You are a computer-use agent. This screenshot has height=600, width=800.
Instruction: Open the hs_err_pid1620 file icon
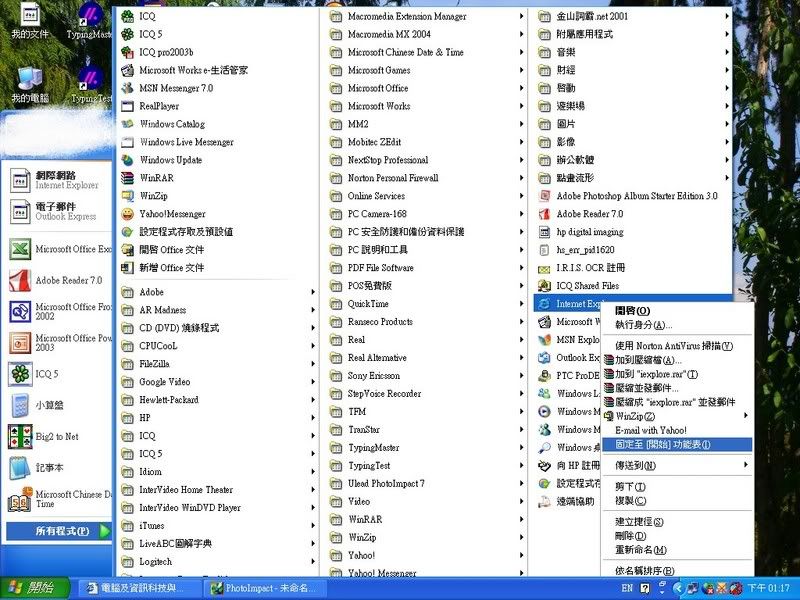click(544, 249)
